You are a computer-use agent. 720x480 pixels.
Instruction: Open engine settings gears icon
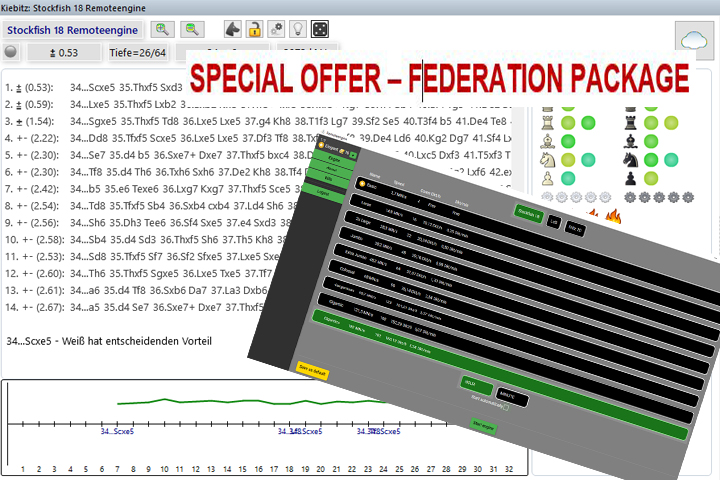(277, 29)
